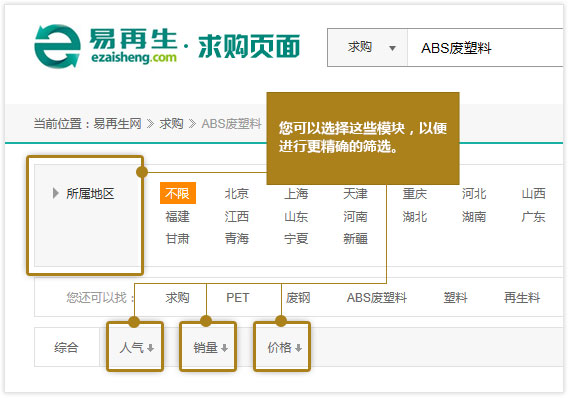Open related search PET
The image size is (569, 398).
click(x=237, y=298)
